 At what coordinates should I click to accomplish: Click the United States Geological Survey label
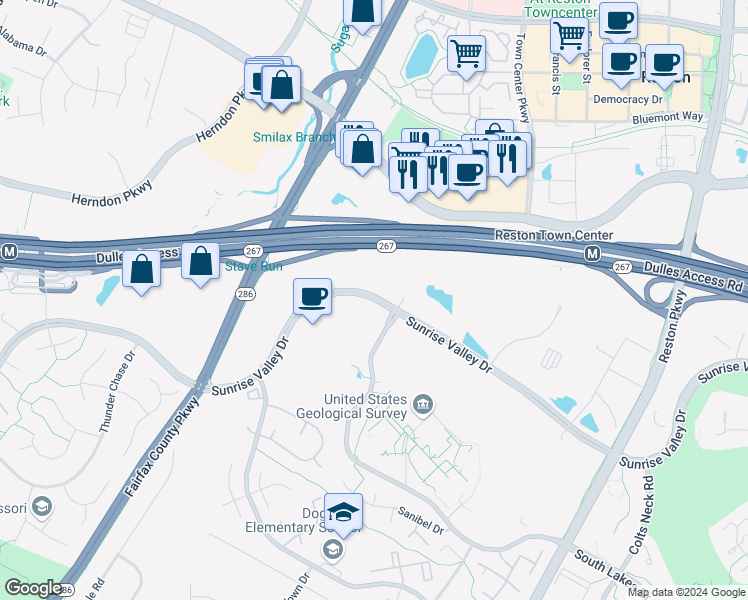352,406
